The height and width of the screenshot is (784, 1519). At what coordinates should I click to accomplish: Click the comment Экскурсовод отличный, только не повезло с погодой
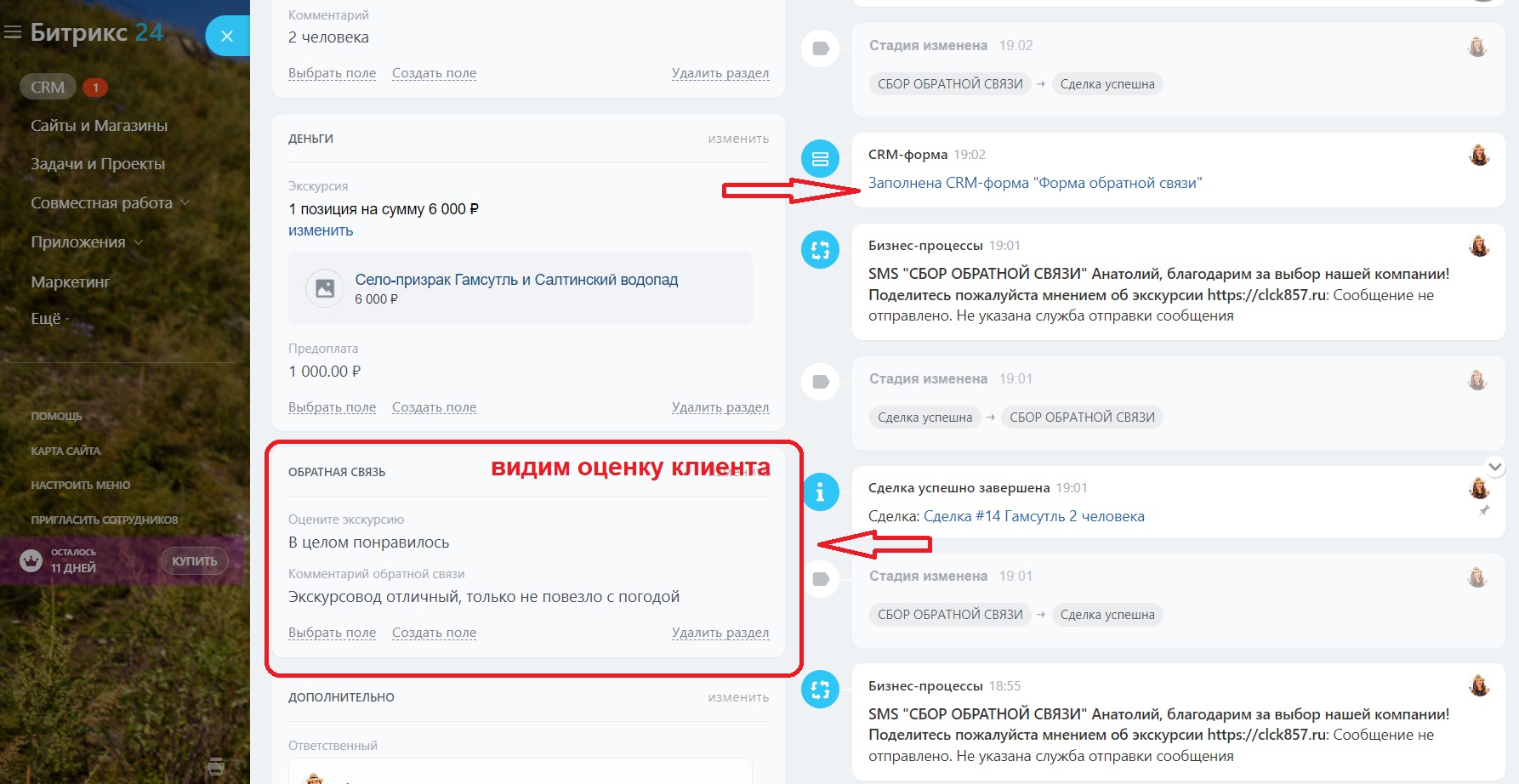coord(484,597)
